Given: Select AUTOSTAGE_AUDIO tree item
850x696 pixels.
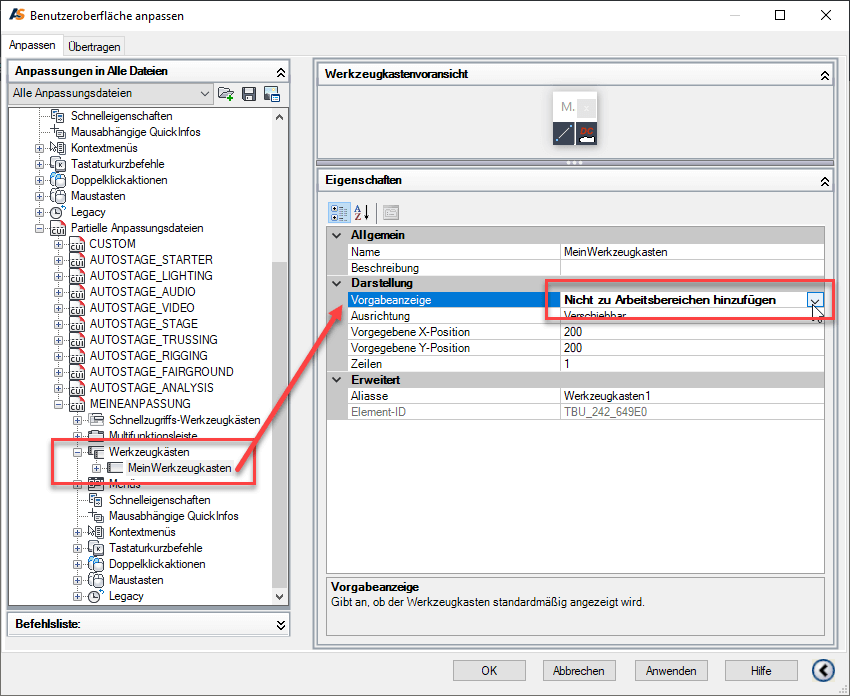Looking at the screenshot, I should click(x=143, y=292).
